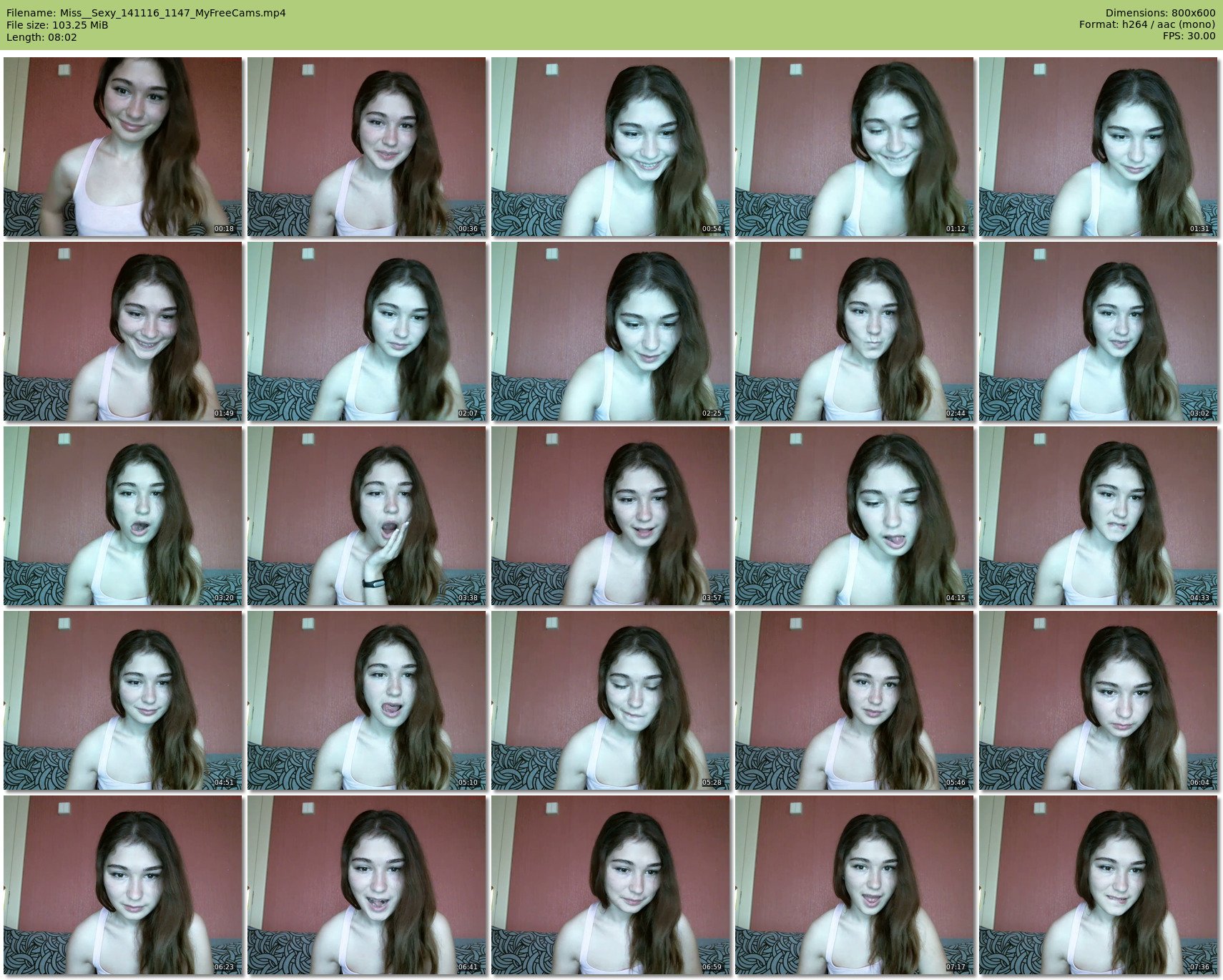The width and height of the screenshot is (1223, 980).
Task: Click the Dimensions 800x600 label
Action: pyautogui.click(x=1160, y=13)
